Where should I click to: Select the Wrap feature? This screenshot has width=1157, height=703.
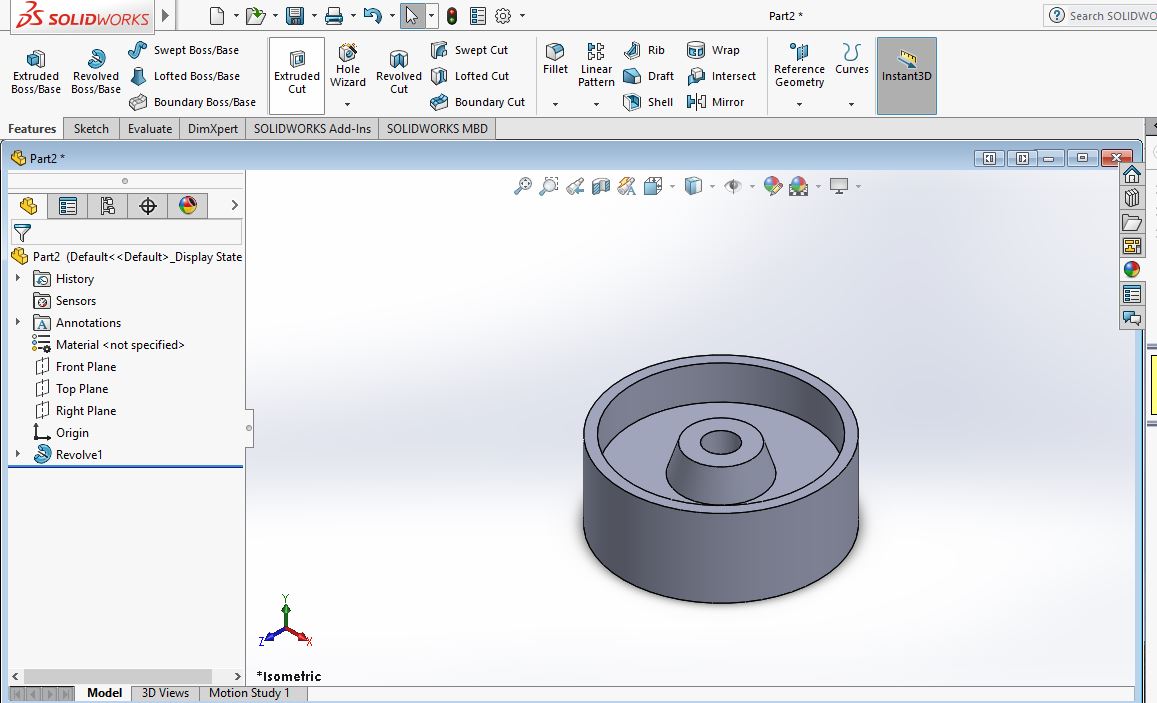pyautogui.click(x=713, y=50)
